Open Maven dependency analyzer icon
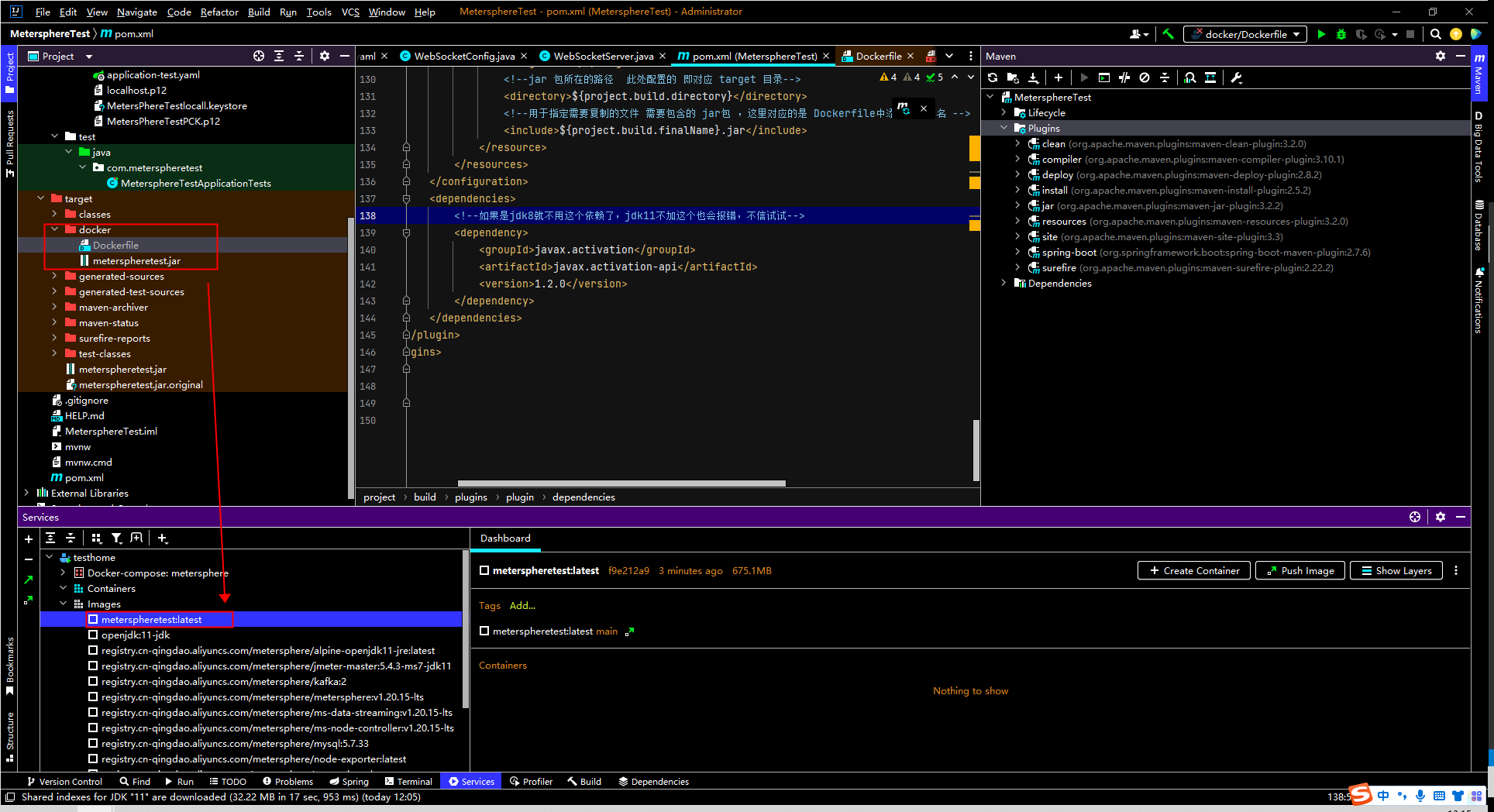1494x812 pixels. [1190, 77]
